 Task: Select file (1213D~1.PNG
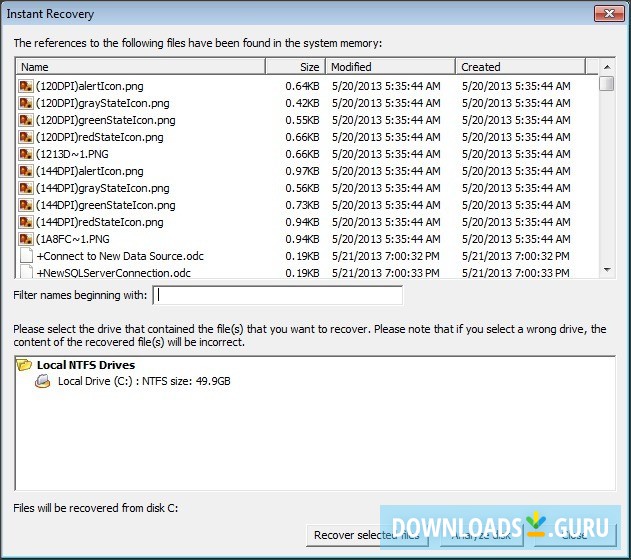[x=72, y=154]
